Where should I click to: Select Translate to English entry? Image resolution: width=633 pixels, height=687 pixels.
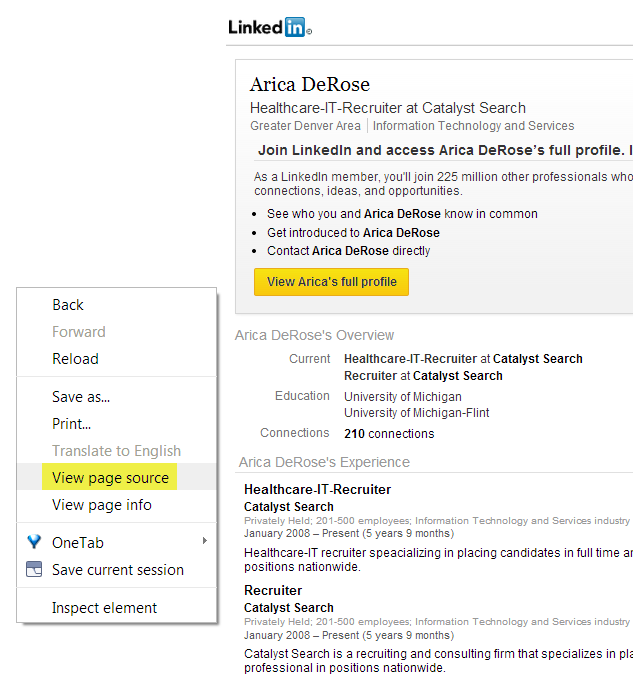[117, 451]
